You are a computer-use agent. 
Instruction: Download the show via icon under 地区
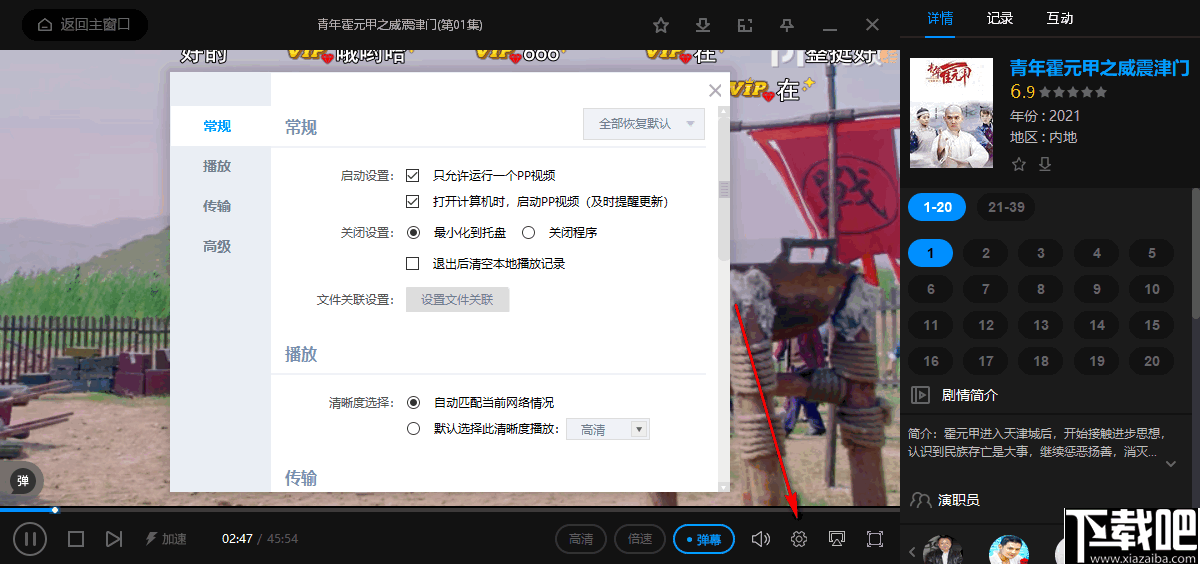pos(1045,164)
